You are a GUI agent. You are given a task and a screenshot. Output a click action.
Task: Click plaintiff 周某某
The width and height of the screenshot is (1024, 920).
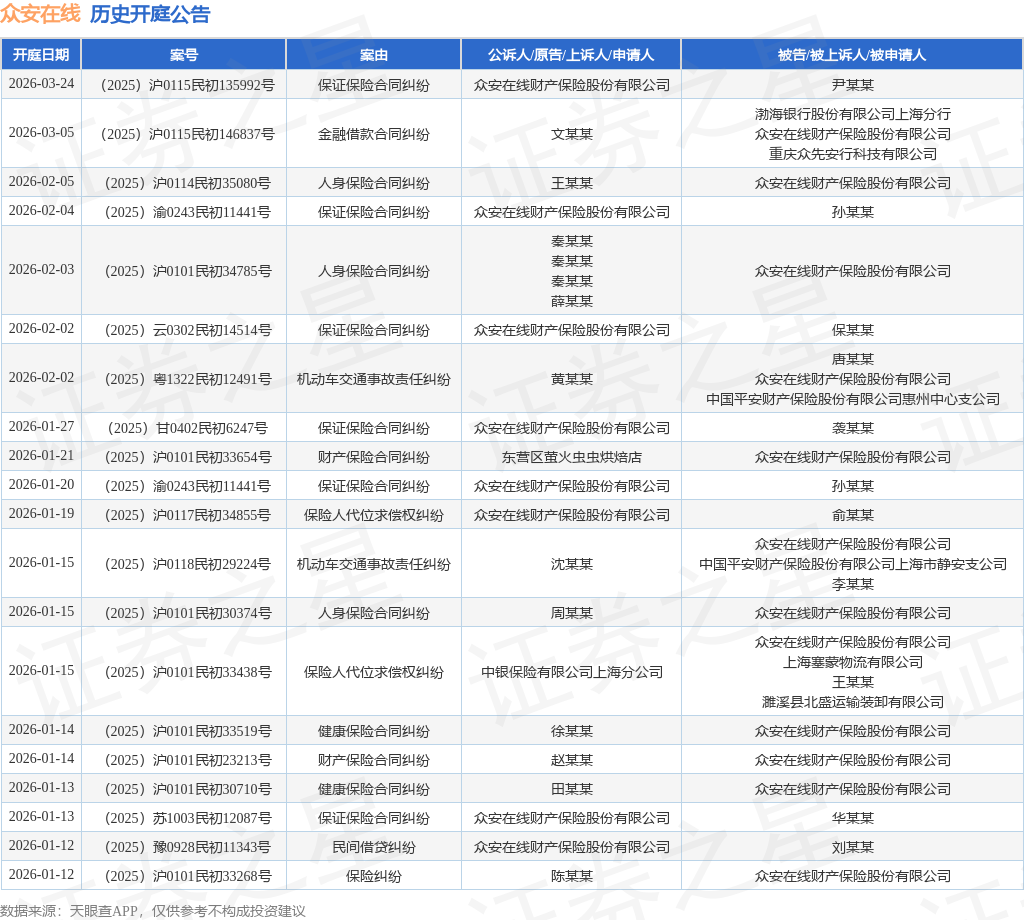(571, 613)
